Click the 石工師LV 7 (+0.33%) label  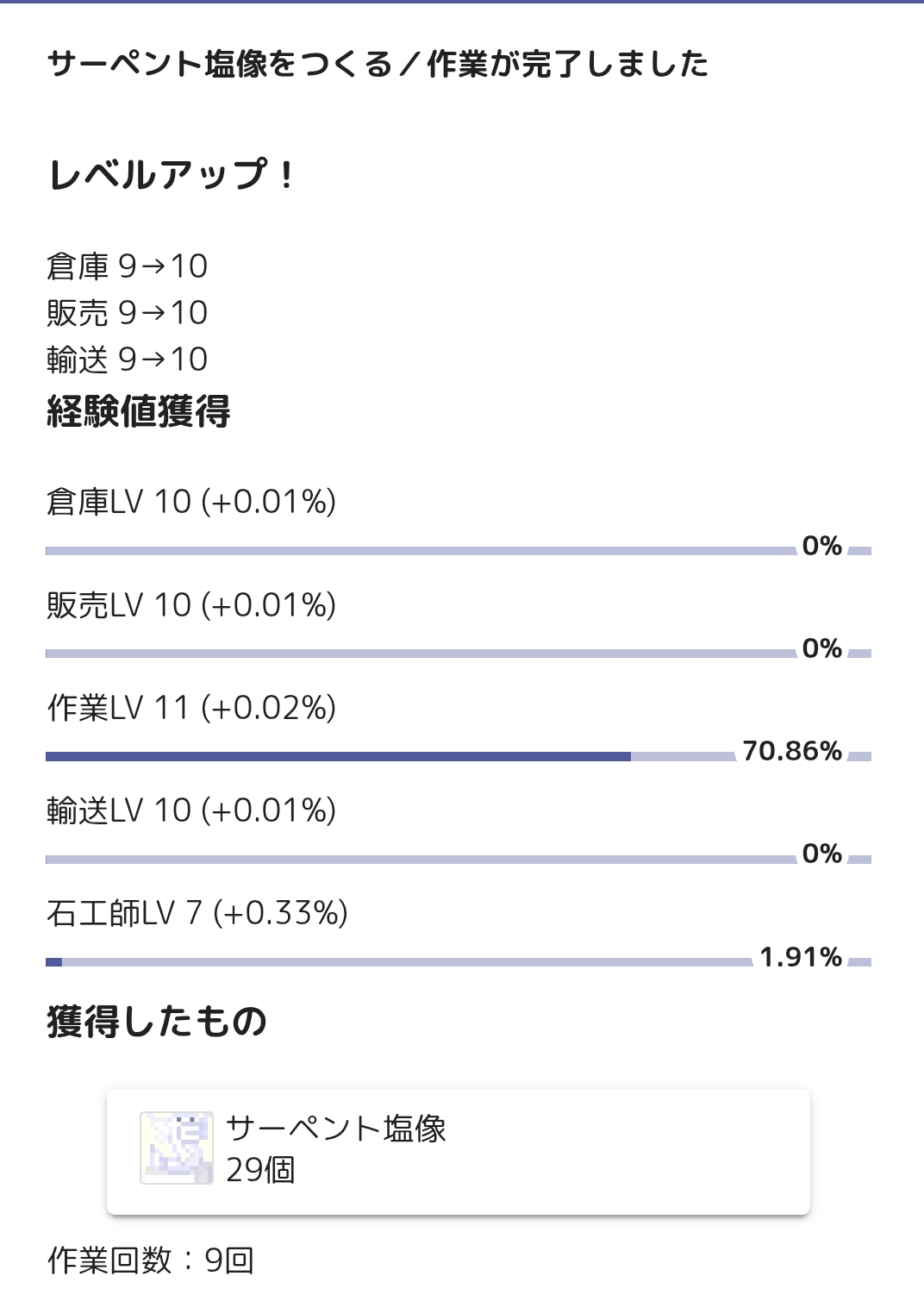pyautogui.click(x=197, y=913)
